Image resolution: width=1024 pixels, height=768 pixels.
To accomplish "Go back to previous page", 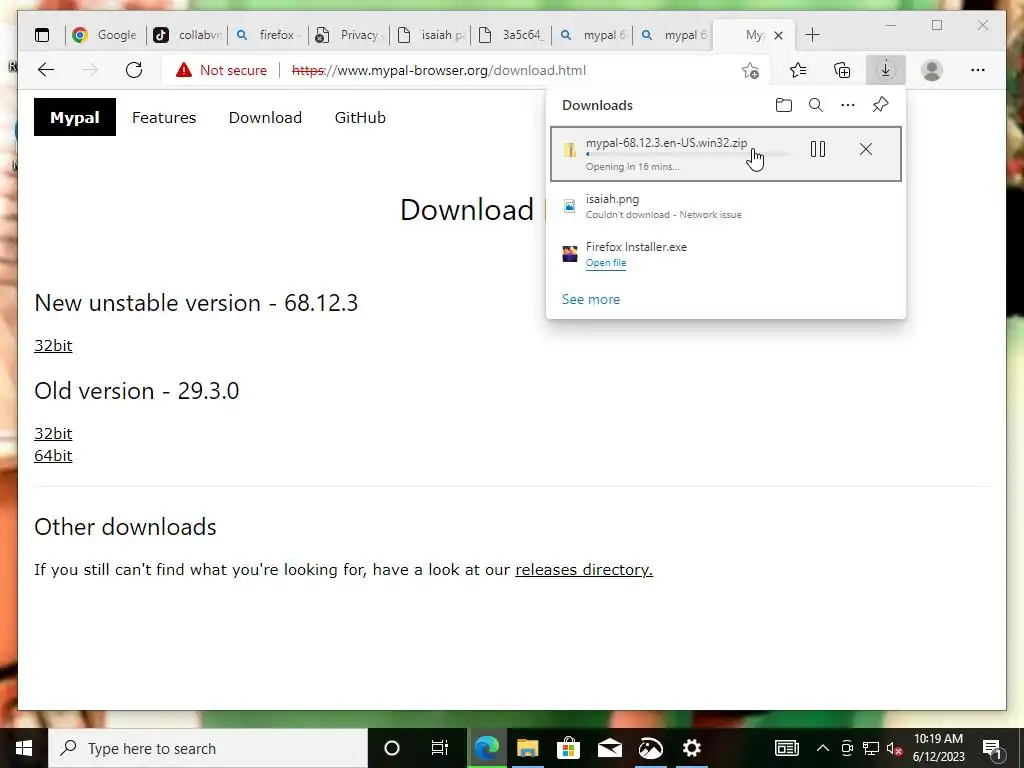I will (46, 70).
